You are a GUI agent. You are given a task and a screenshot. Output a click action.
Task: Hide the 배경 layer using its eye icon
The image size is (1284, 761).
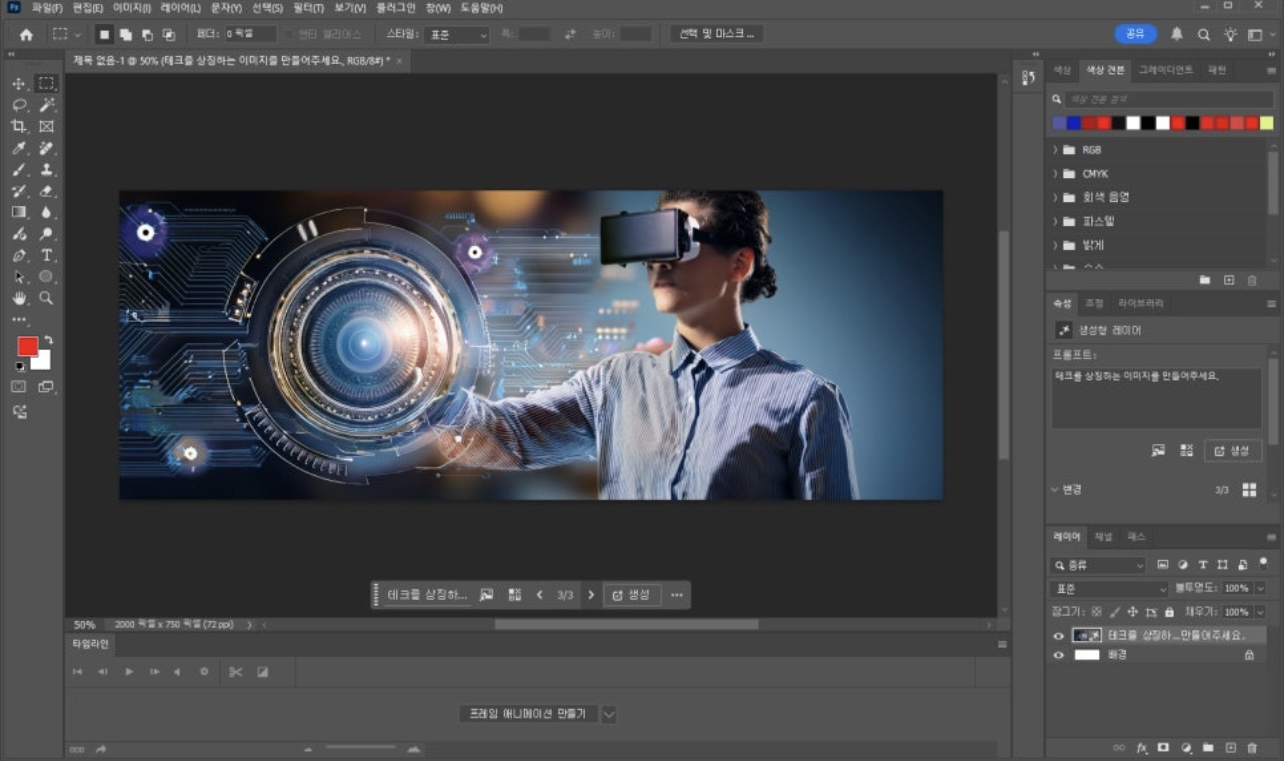coord(1058,655)
